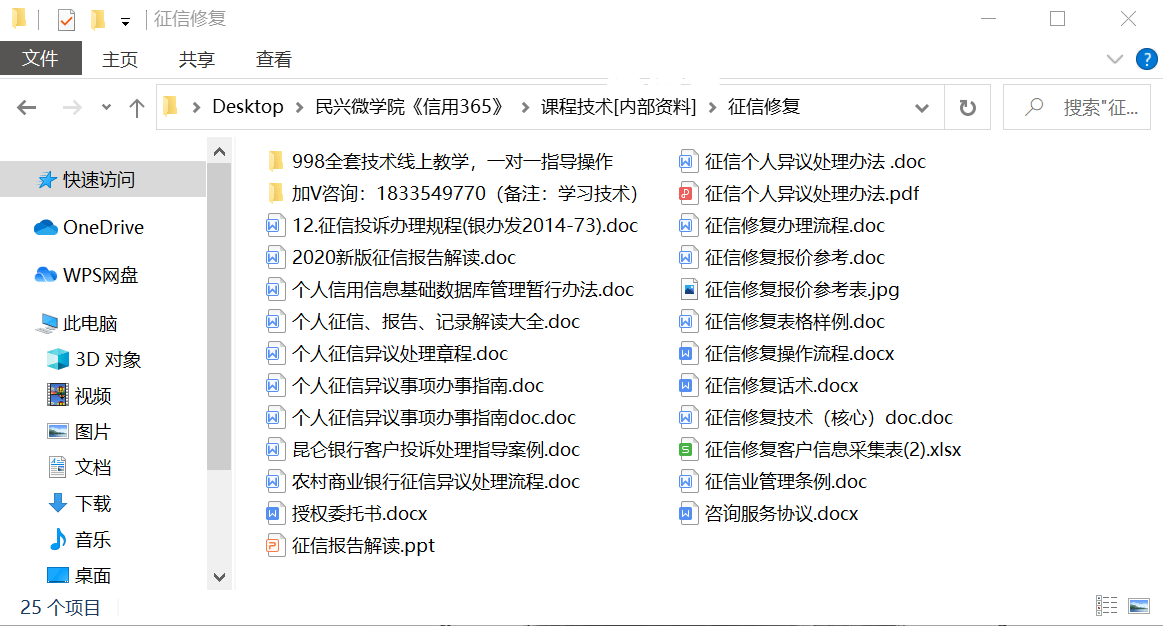Click the New Folder icon in quick access toolbar

pyautogui.click(x=97, y=19)
